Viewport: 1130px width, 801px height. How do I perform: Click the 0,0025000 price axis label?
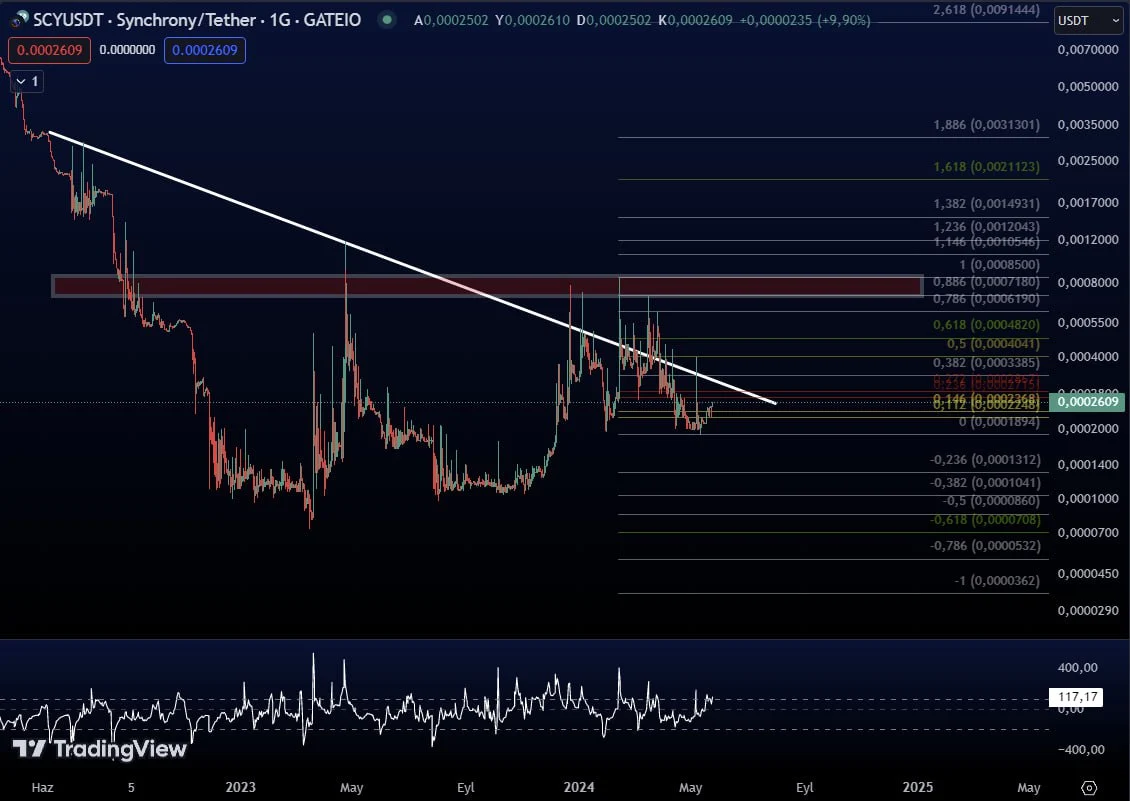pyautogui.click(x=1088, y=161)
